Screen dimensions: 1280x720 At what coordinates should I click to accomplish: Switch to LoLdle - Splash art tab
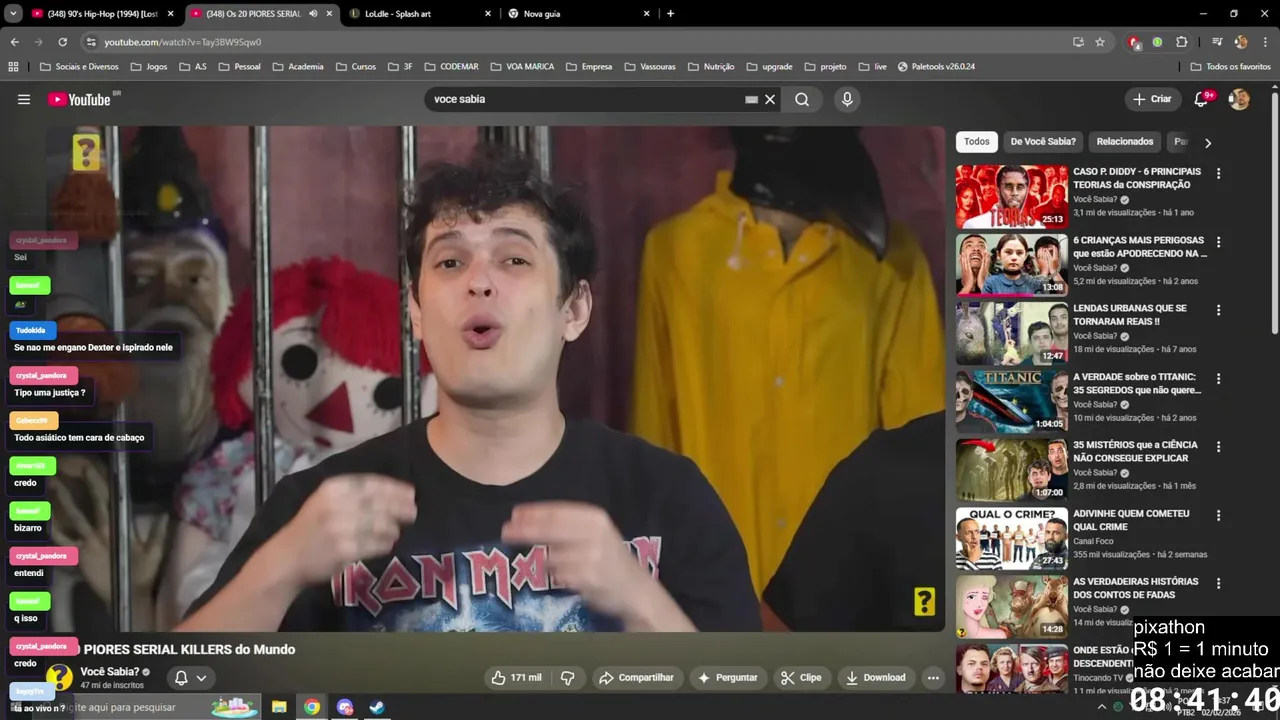coord(420,14)
